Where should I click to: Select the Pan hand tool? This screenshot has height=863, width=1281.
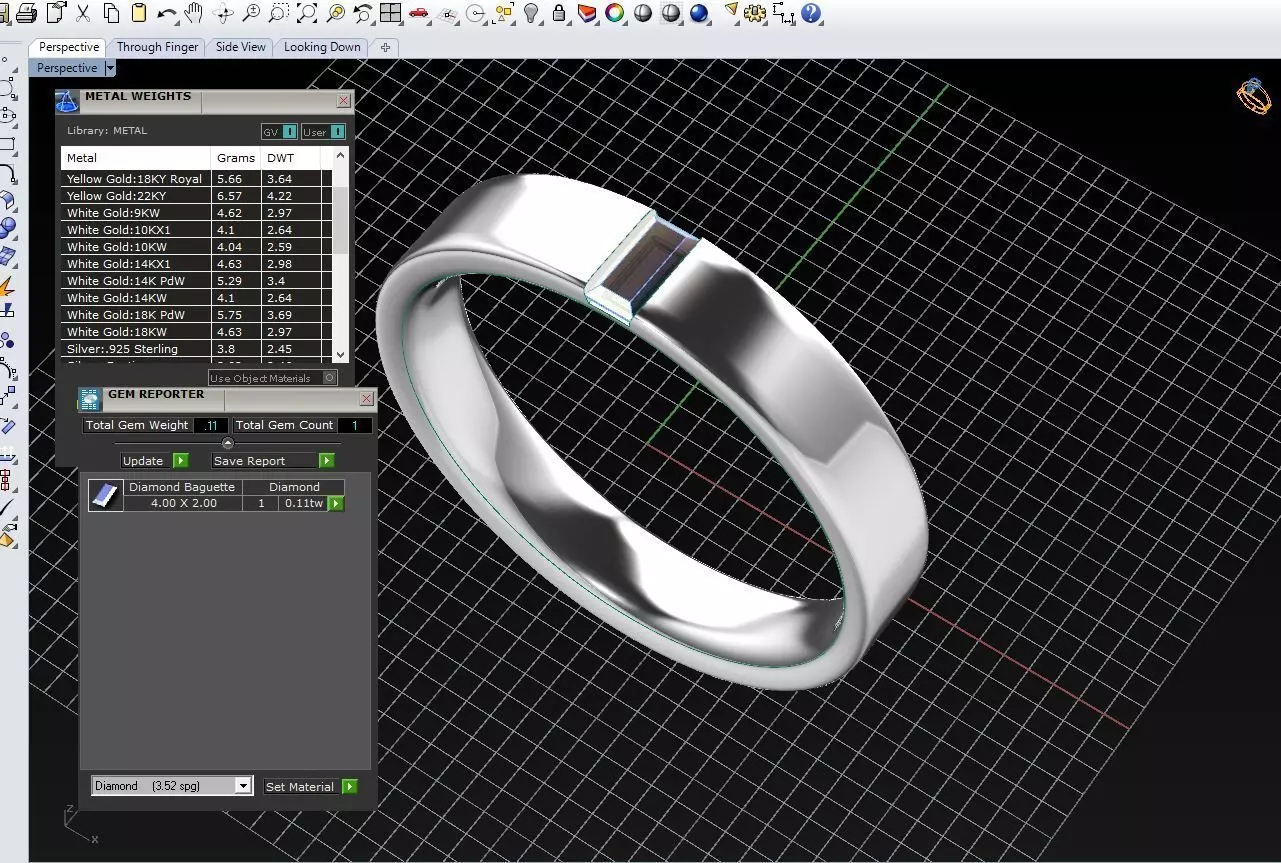(195, 13)
